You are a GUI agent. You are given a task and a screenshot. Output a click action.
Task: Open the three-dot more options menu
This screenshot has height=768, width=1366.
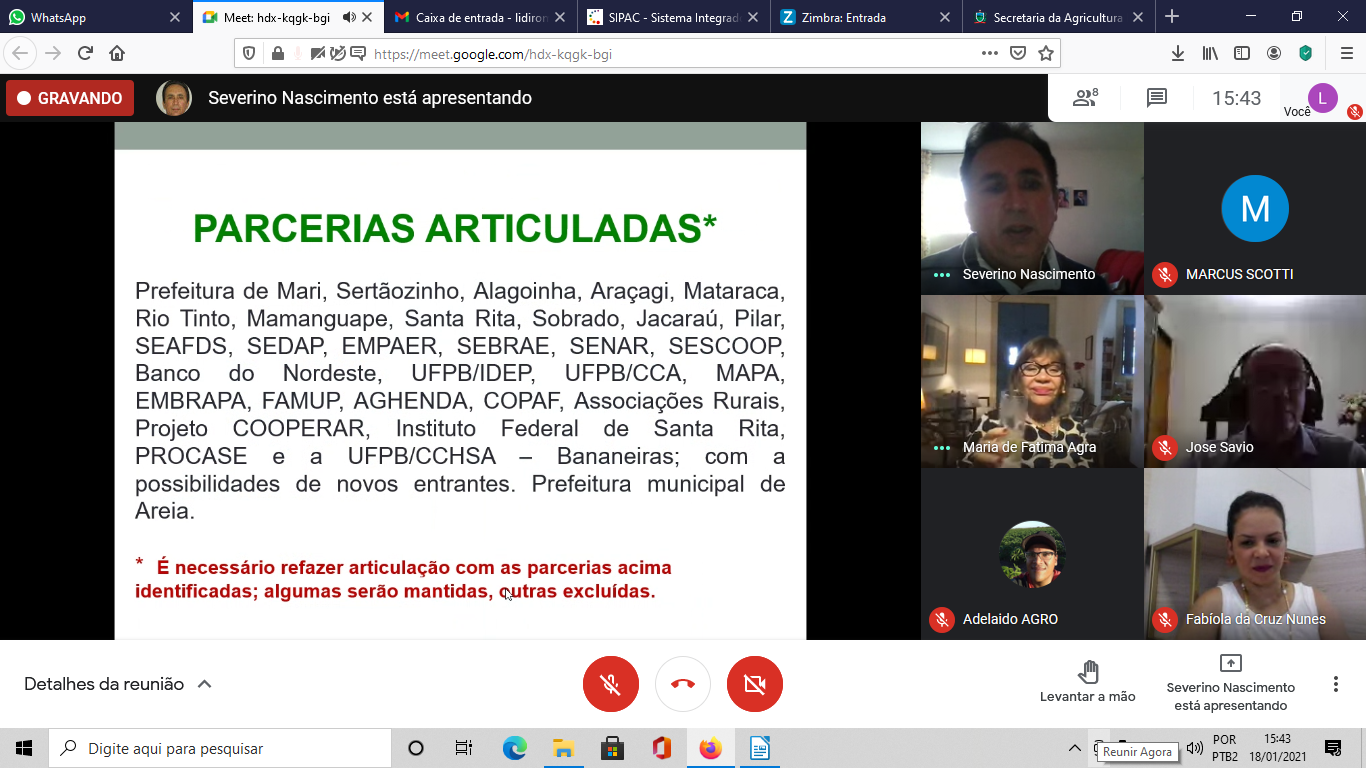coord(1335,684)
